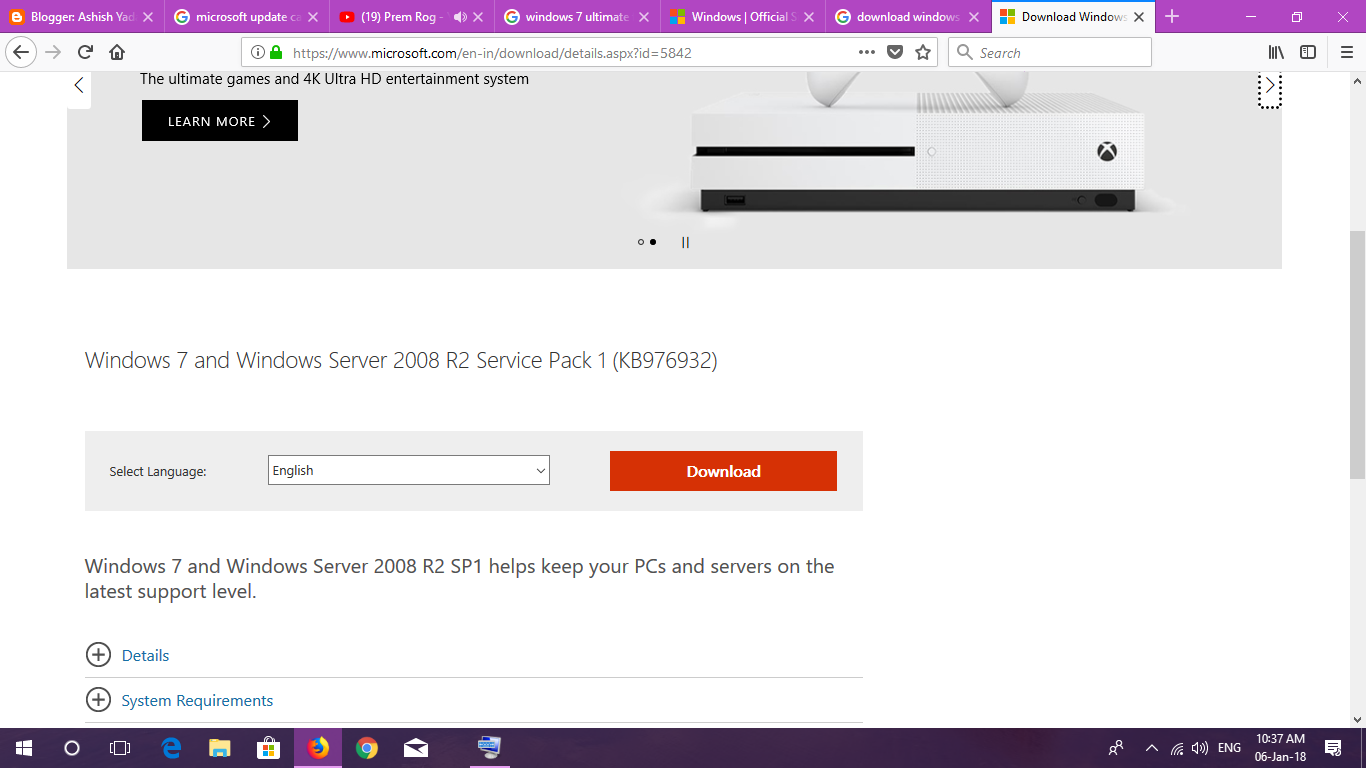Open a new browser tab
Image resolution: width=1366 pixels, height=768 pixels.
(1172, 16)
